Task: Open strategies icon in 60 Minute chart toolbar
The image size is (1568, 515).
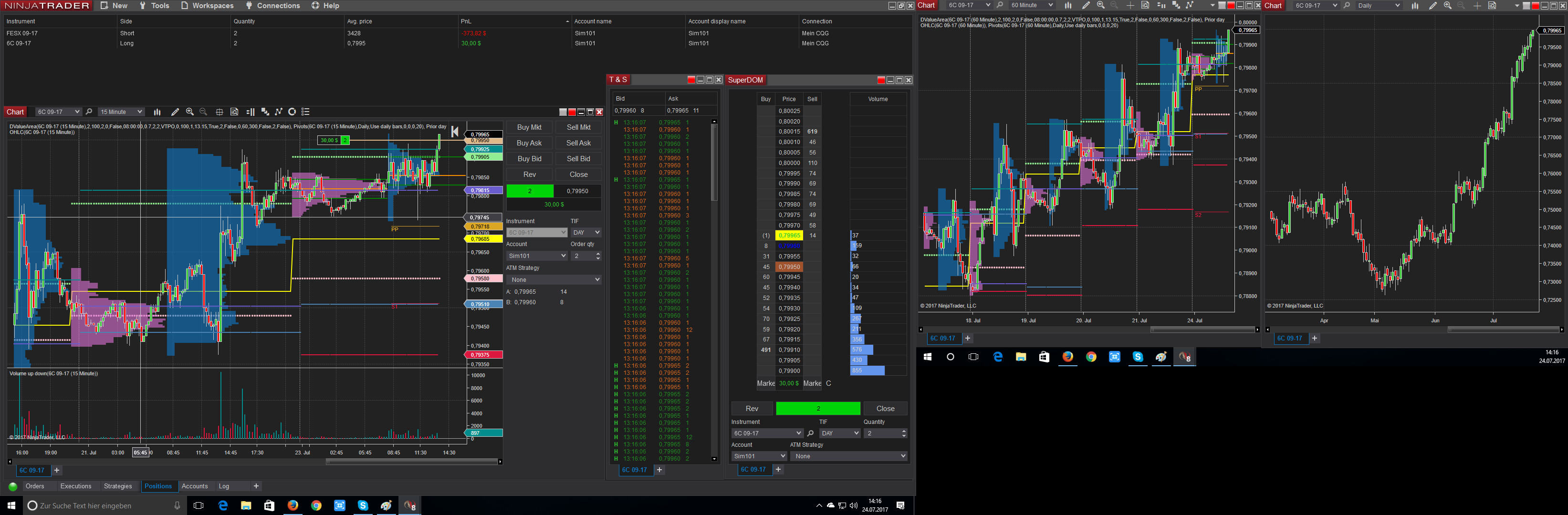Action: coord(1190,5)
